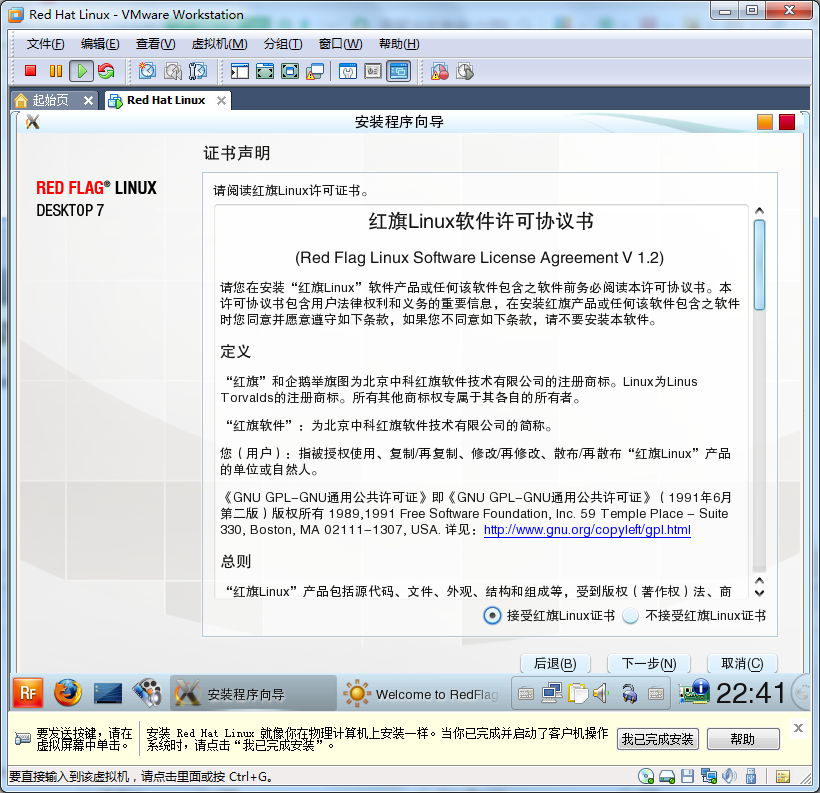Screen dimensions: 820x793
Task: Click the 证书声明 heading text
Action: pyautogui.click(x=237, y=153)
